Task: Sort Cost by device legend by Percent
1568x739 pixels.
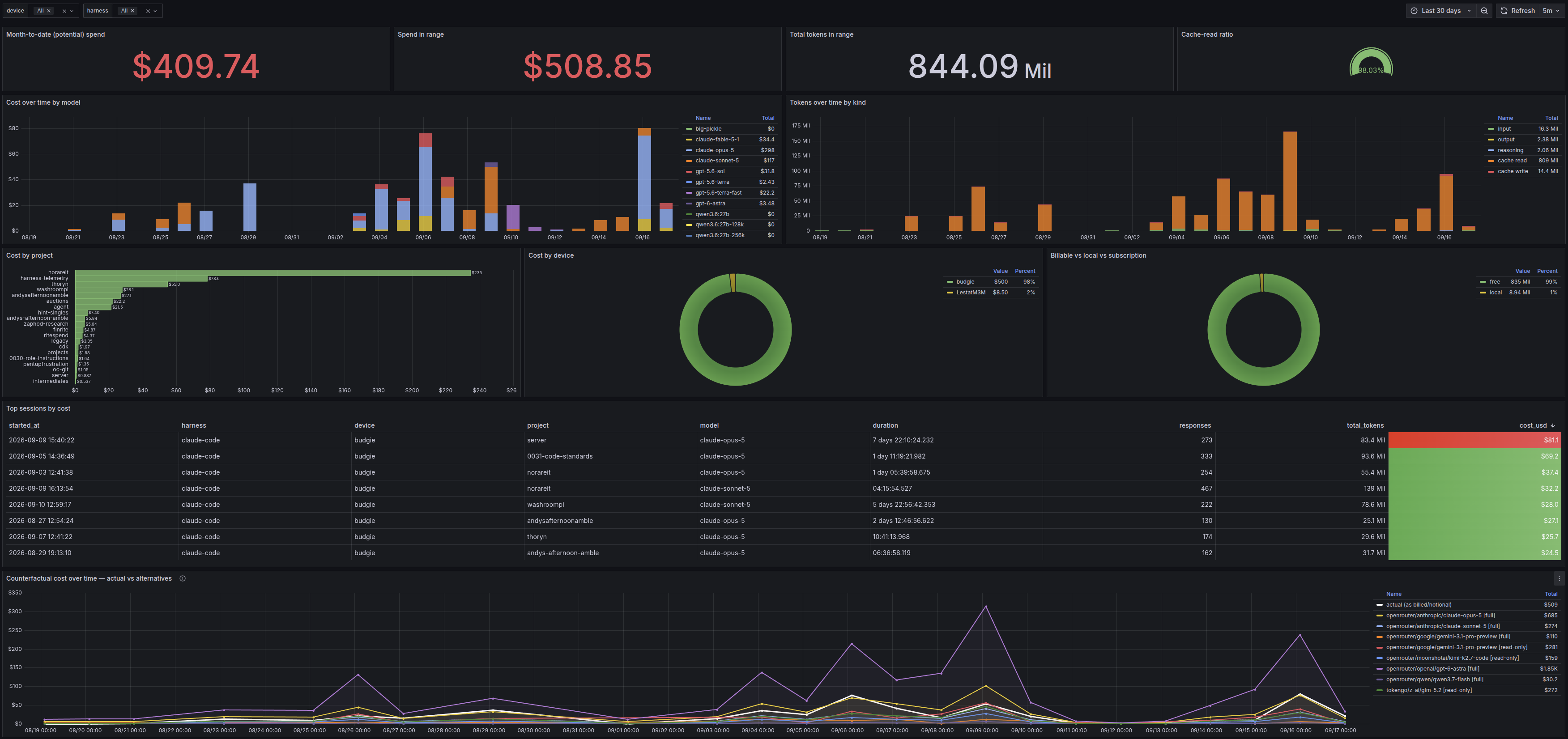Action: tap(1024, 271)
